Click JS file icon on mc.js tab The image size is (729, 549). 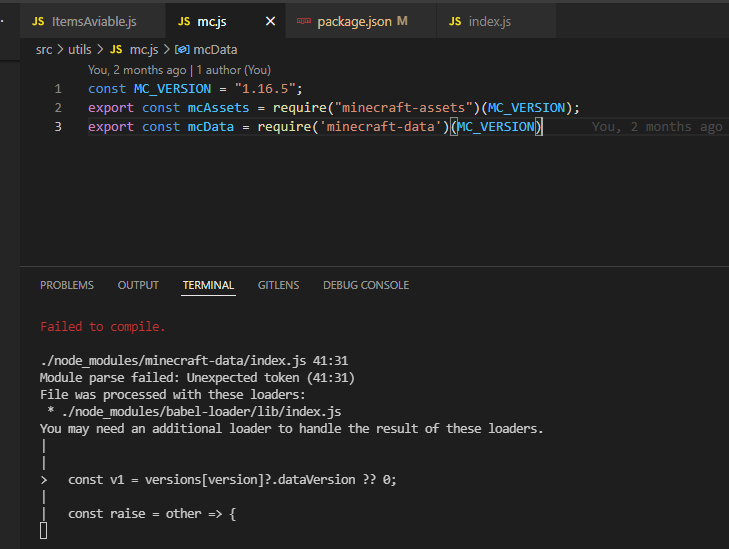coord(184,21)
